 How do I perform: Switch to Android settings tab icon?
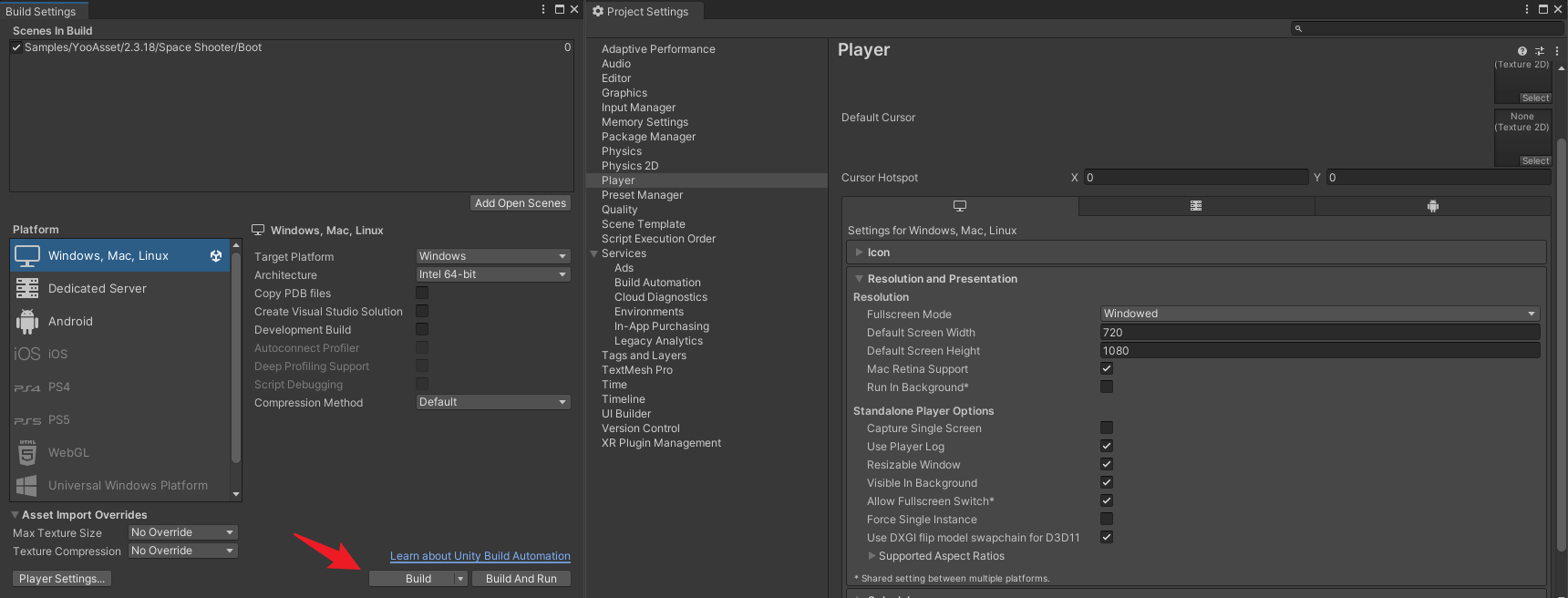(x=1433, y=206)
